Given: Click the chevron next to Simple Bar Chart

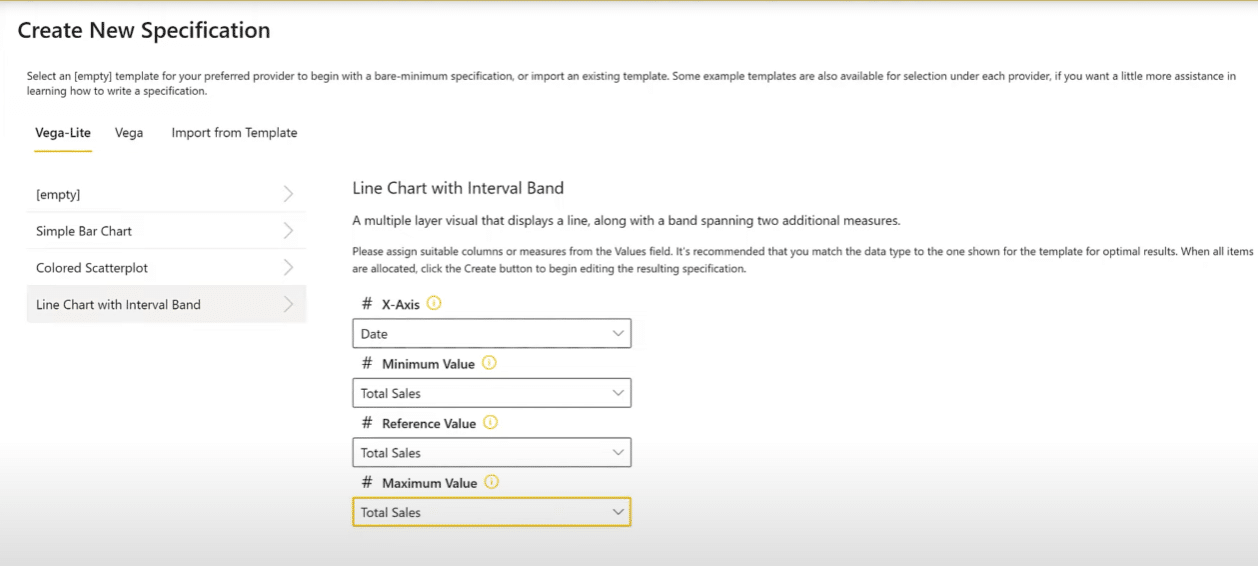Looking at the screenshot, I should click(288, 231).
